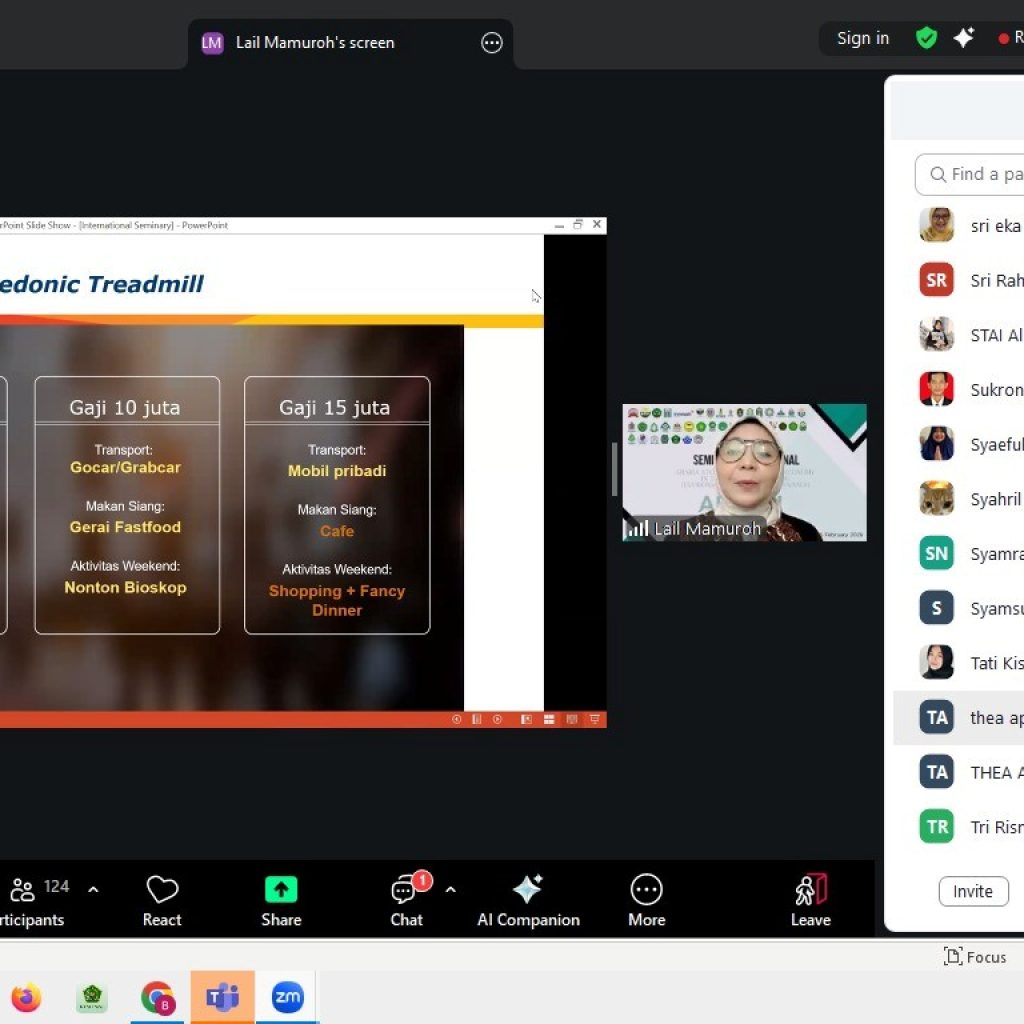Open the screen share options ellipsis
Screen dimensions: 1024x1024
point(492,43)
